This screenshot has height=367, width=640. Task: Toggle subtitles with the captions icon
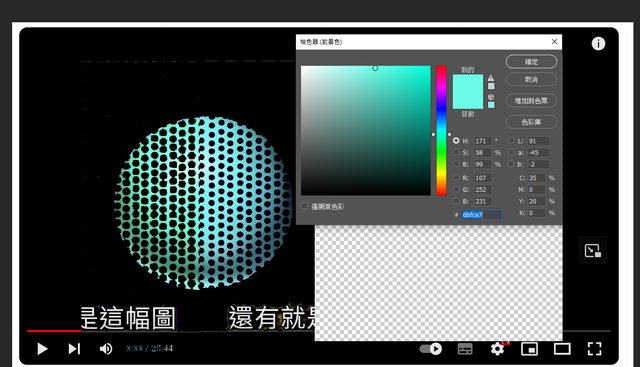click(465, 349)
